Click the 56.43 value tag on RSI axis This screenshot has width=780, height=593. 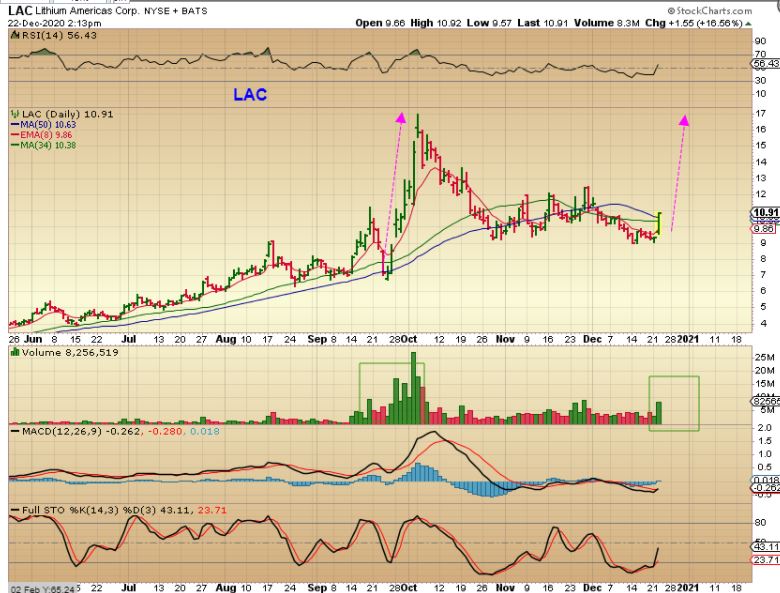coord(766,63)
